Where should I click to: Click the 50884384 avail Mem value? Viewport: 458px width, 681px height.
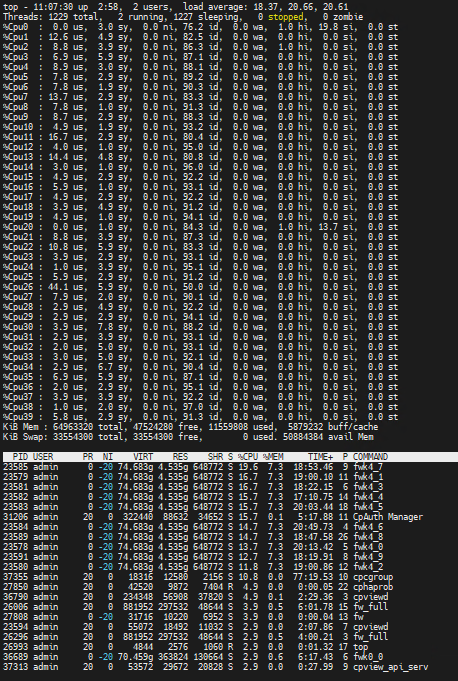[x=303, y=436]
